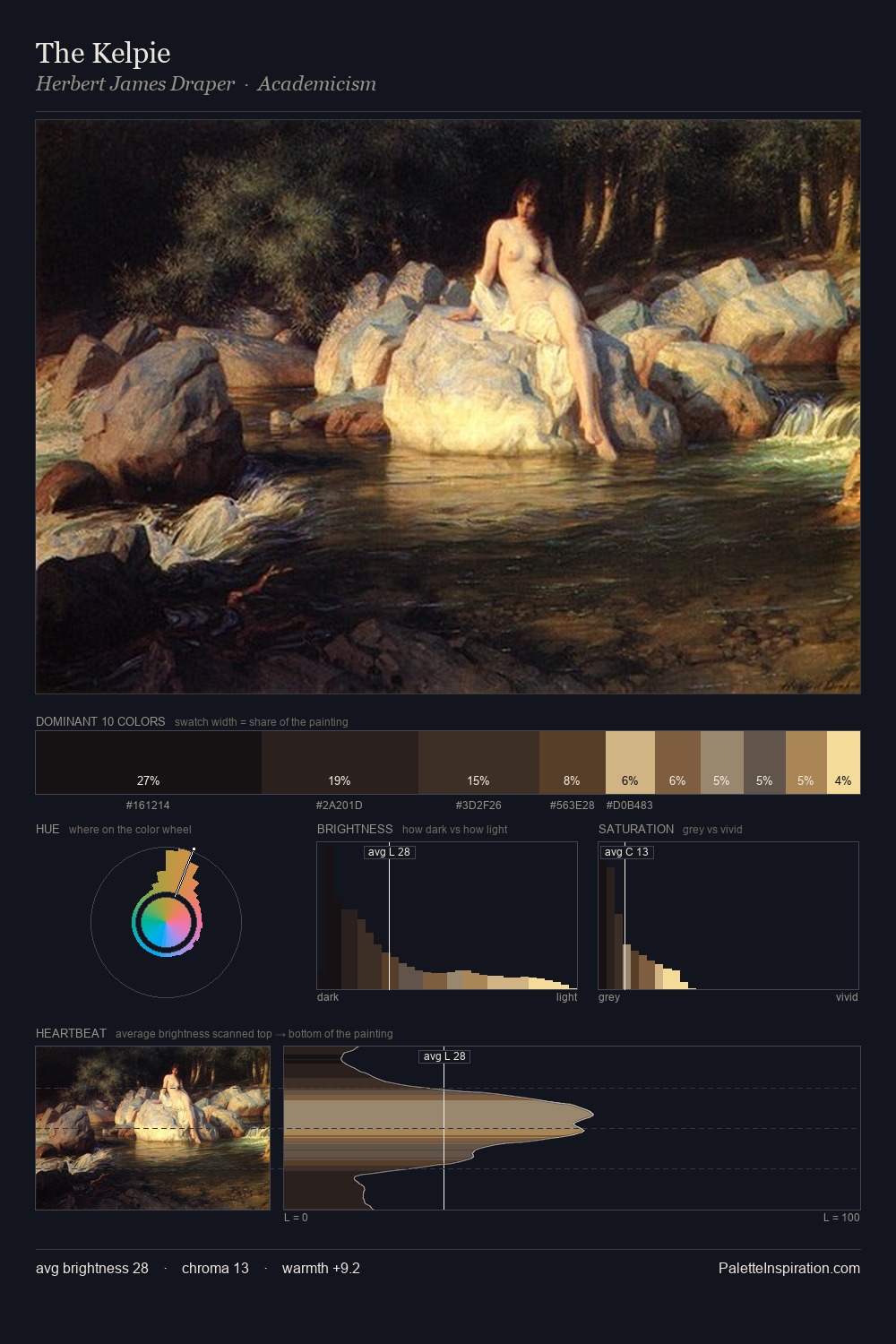Click the SATURATION section heading

[x=636, y=829]
